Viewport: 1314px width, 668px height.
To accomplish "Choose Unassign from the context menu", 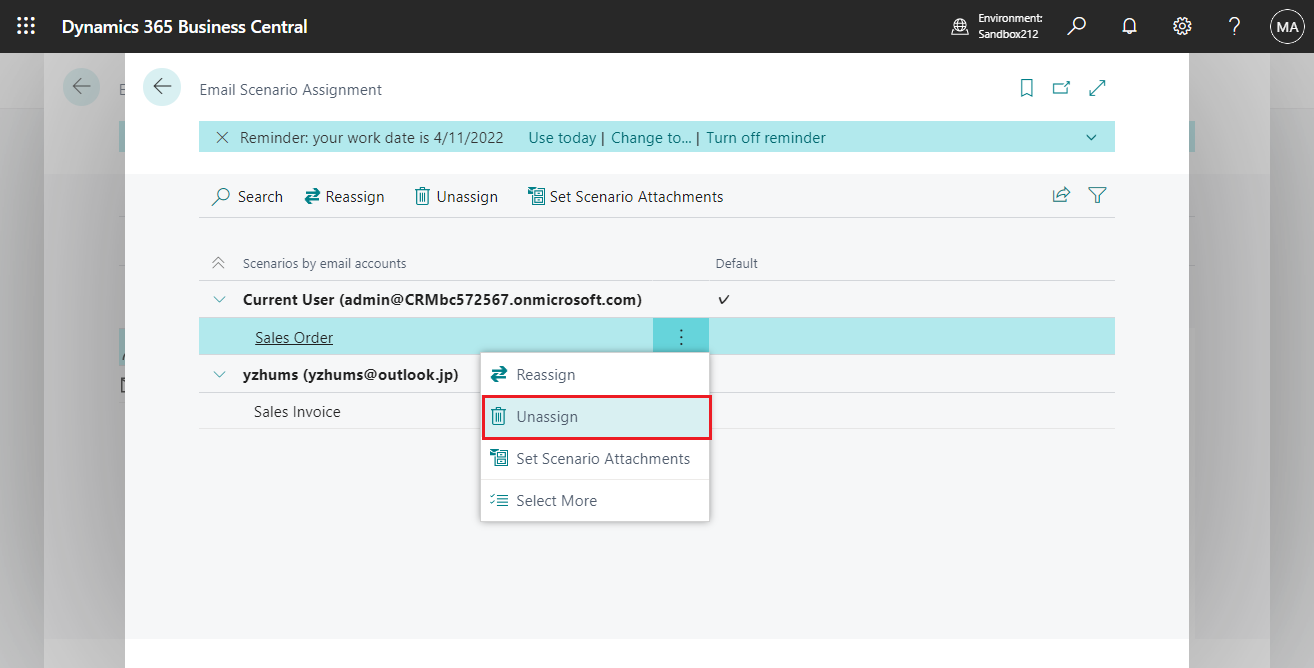I will click(x=596, y=416).
